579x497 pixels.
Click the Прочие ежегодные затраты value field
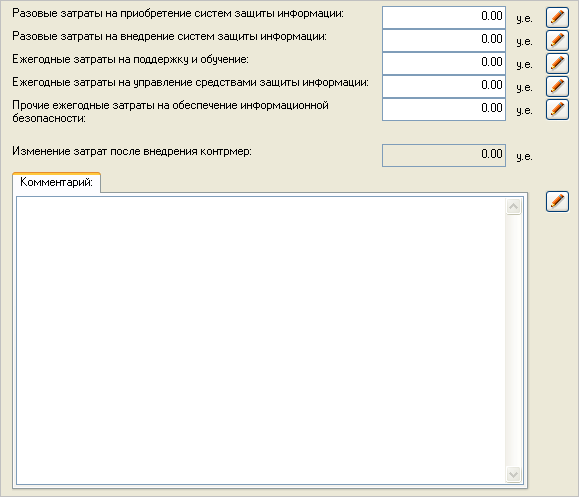point(444,109)
